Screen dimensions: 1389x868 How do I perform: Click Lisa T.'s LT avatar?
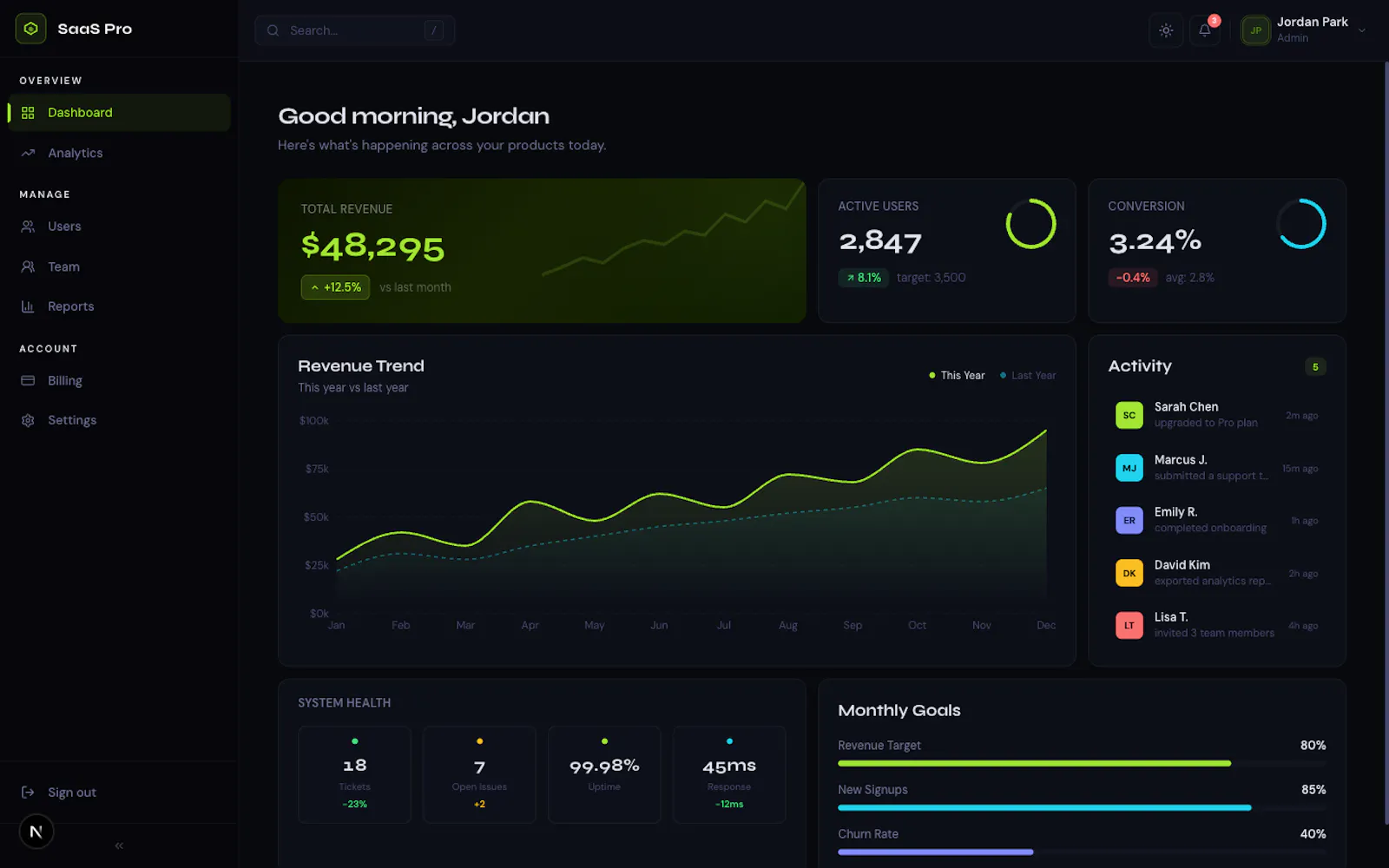point(1129,625)
